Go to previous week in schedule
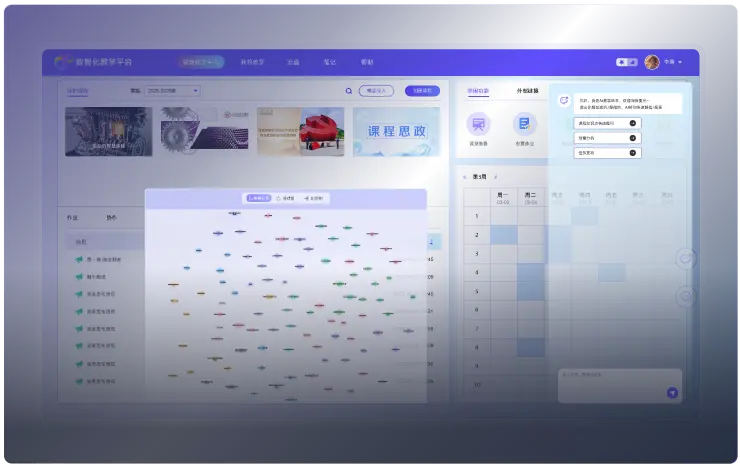 pos(466,176)
